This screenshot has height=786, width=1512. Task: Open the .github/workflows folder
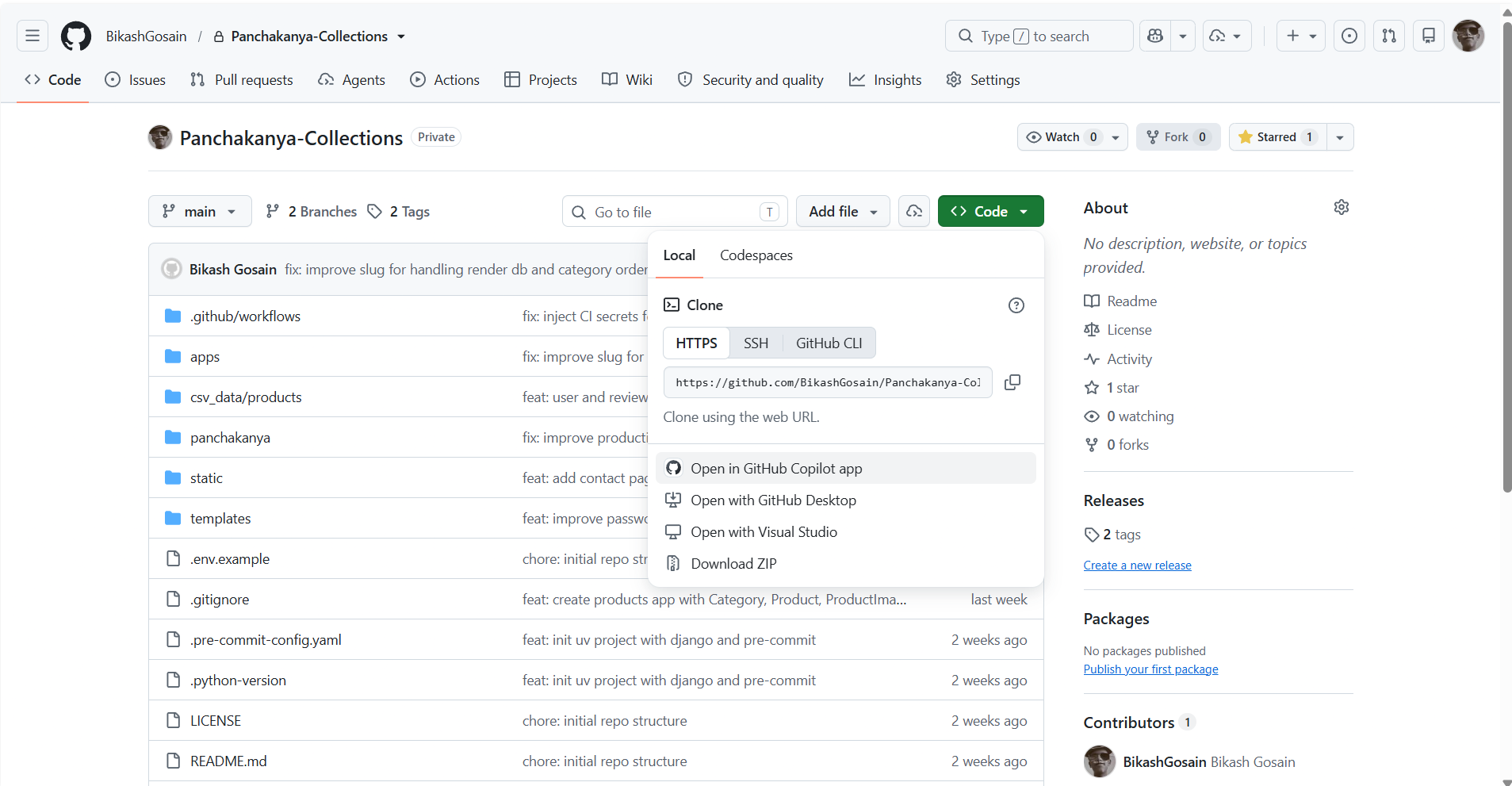pos(245,316)
